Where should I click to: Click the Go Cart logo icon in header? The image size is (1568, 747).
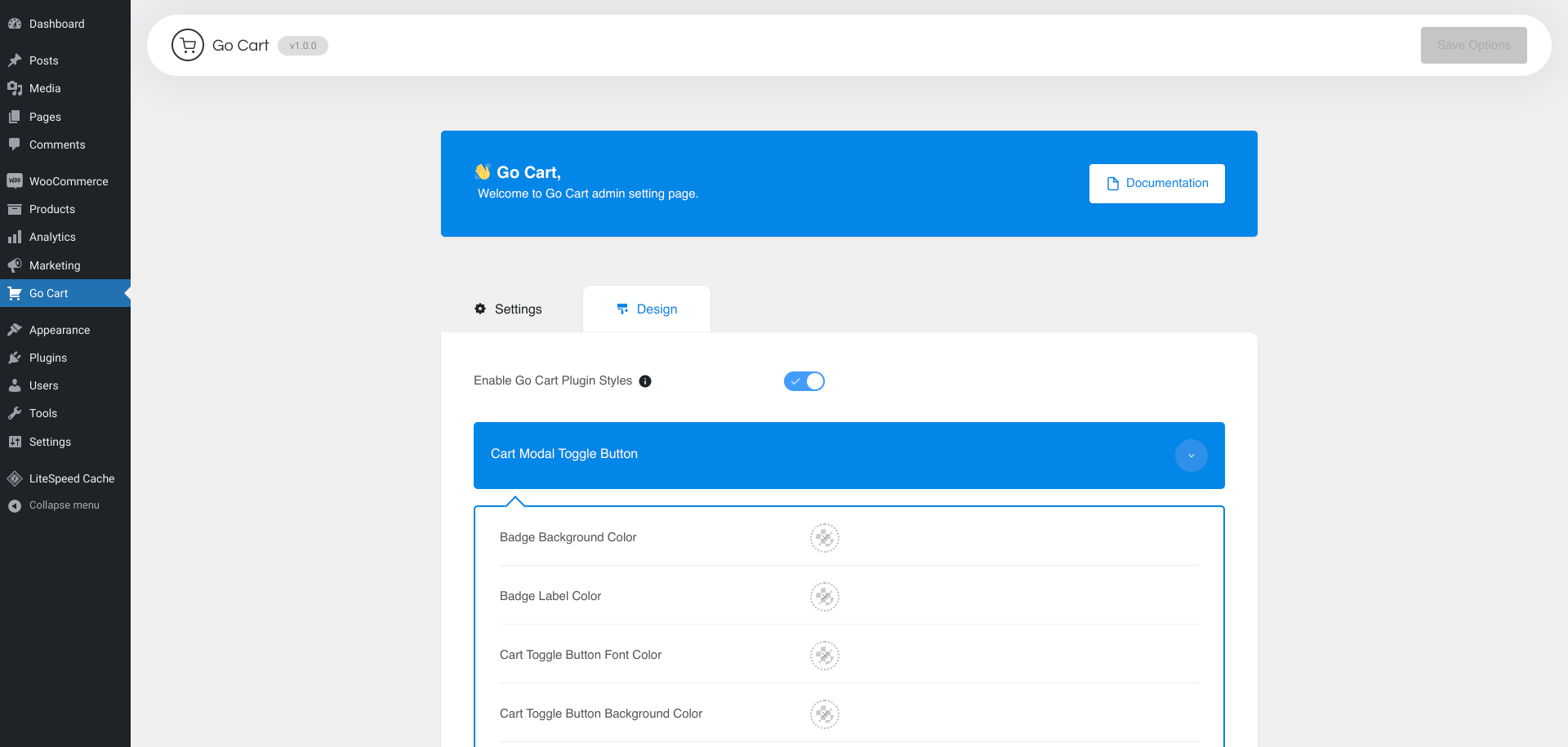click(x=188, y=46)
